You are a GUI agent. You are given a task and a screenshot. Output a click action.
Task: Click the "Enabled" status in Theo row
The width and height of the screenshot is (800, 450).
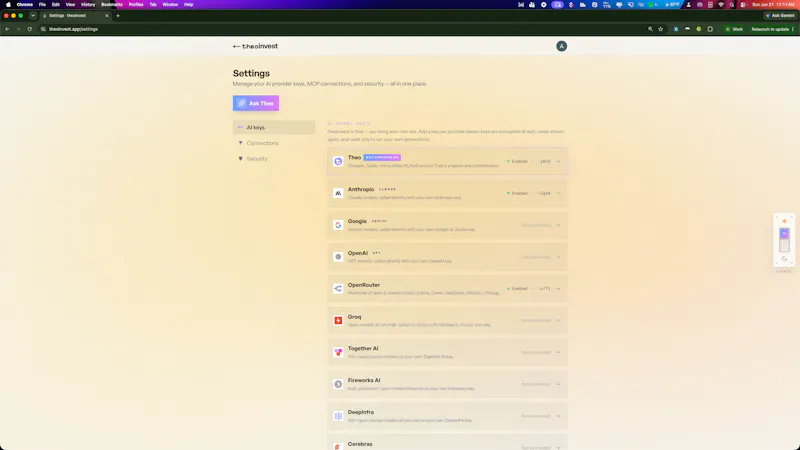(517, 162)
